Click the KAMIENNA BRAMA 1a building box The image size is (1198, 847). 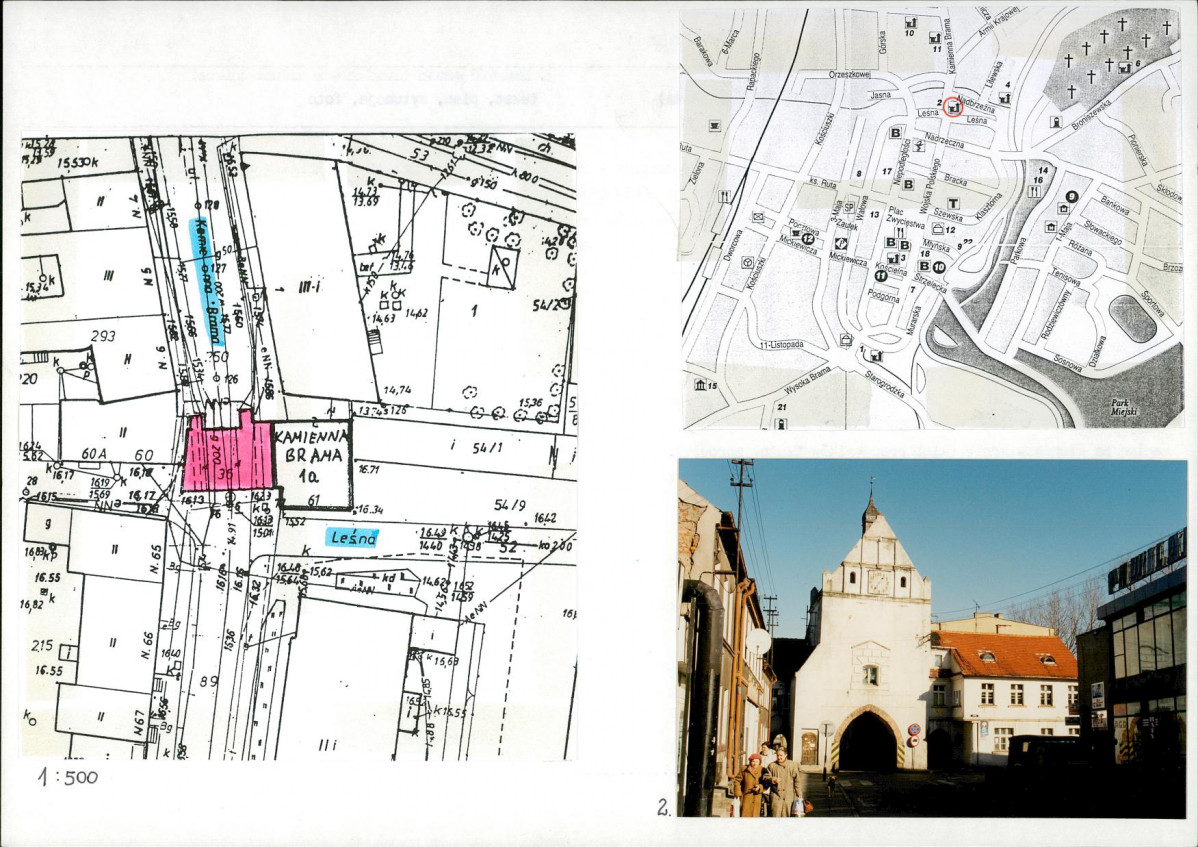pos(312,464)
